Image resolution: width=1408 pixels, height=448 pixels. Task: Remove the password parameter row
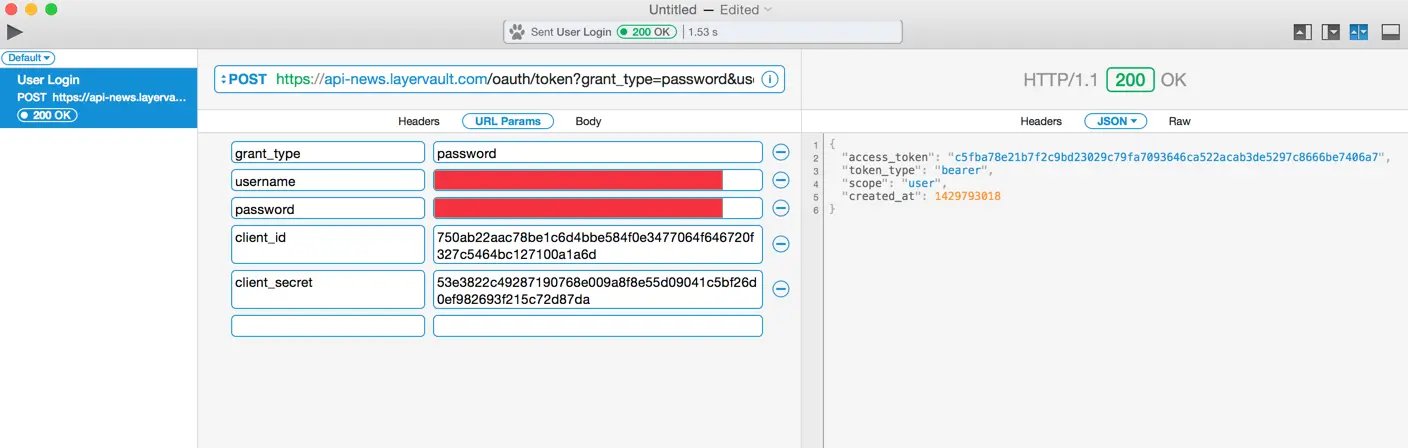pyautogui.click(x=781, y=208)
